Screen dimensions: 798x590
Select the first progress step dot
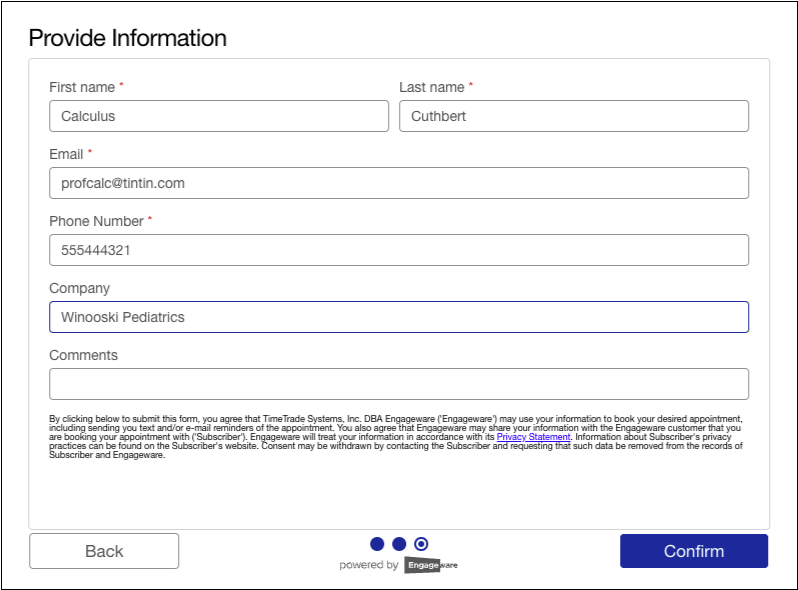coord(377,544)
